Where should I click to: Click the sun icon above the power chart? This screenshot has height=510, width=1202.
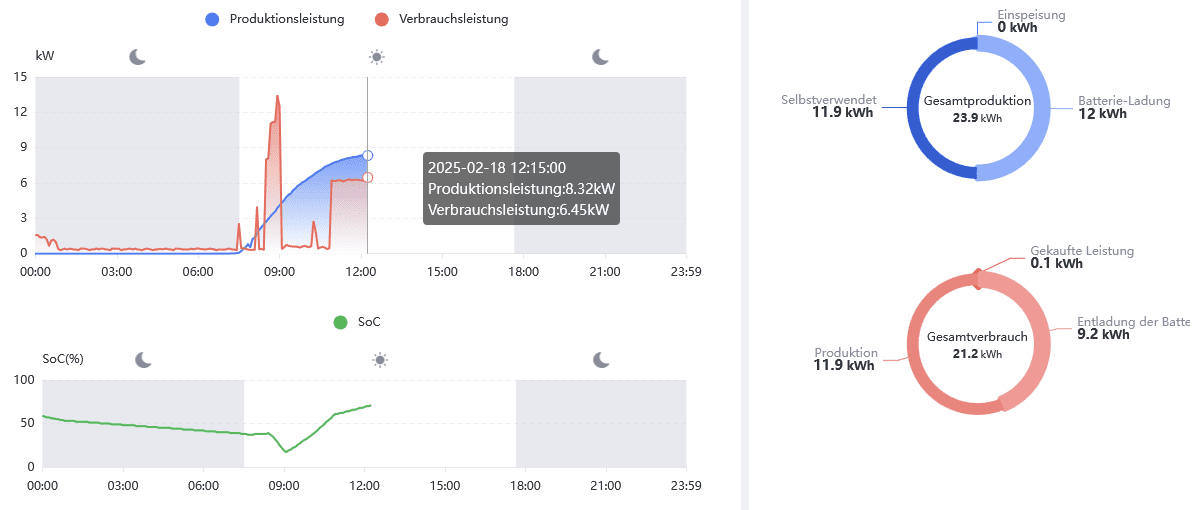tap(376, 56)
